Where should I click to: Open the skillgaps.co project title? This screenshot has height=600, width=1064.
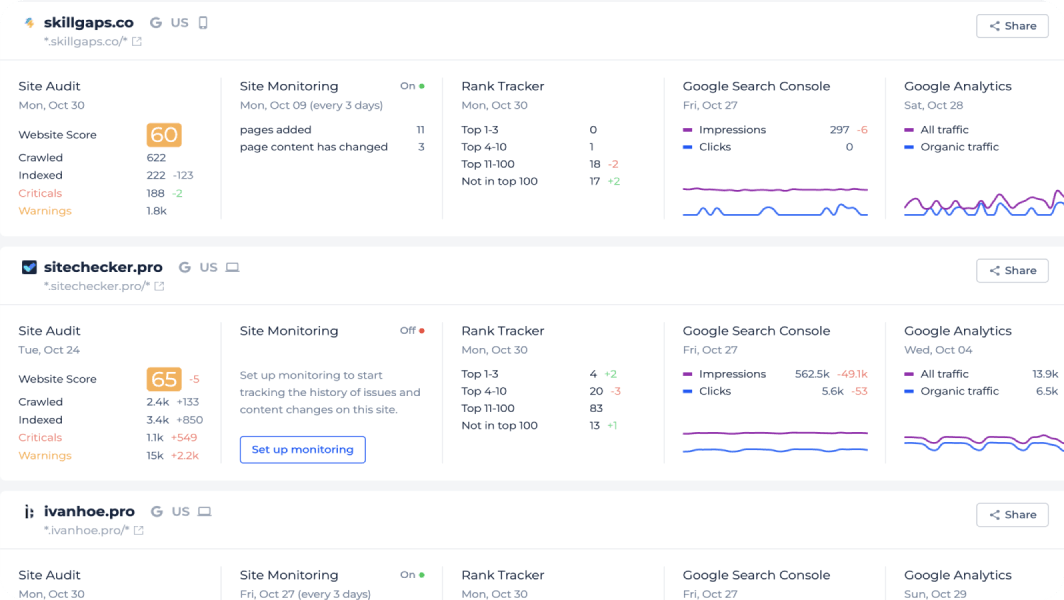89,22
